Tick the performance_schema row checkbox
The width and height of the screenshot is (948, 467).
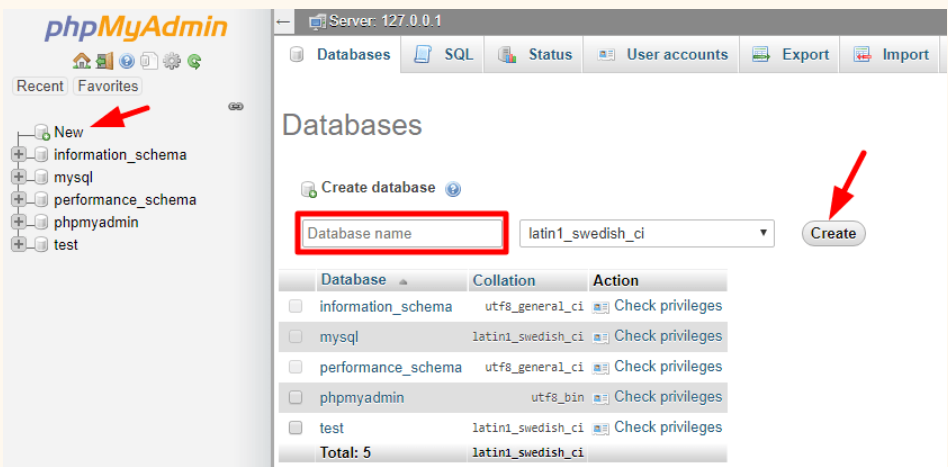click(x=295, y=367)
